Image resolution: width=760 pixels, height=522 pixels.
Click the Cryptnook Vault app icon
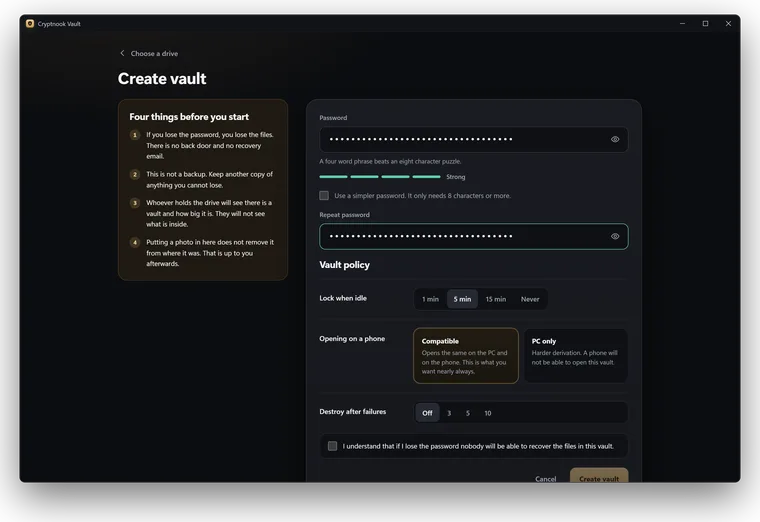coord(30,24)
